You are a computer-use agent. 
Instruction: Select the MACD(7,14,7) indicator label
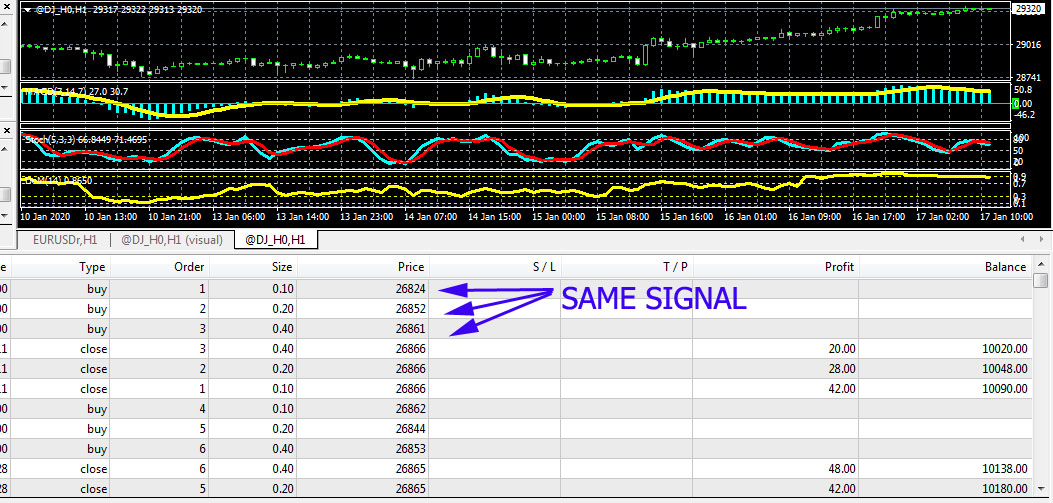tap(75, 91)
